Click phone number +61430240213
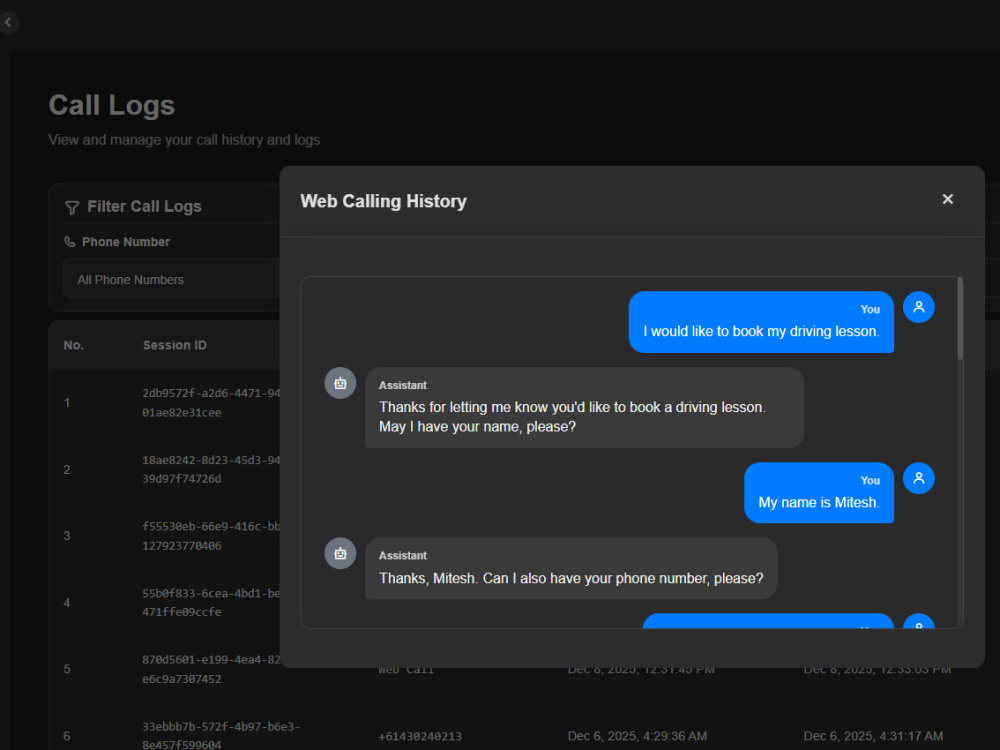Image resolution: width=1000 pixels, height=750 pixels. click(x=420, y=737)
